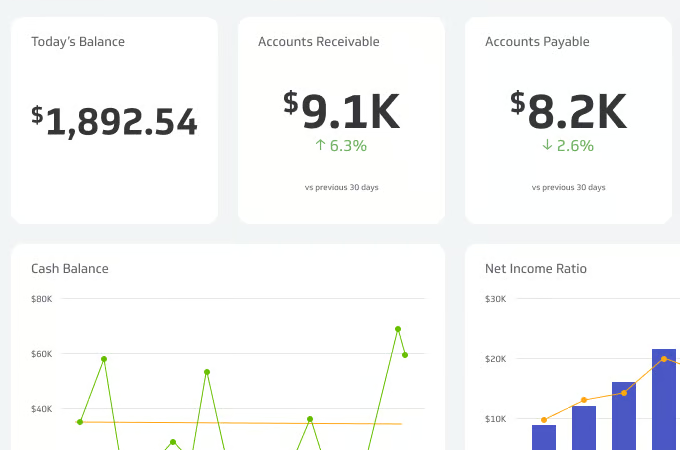The height and width of the screenshot is (450, 680).
Task: Click the first orange point on Net Income chart
Action: click(544, 420)
